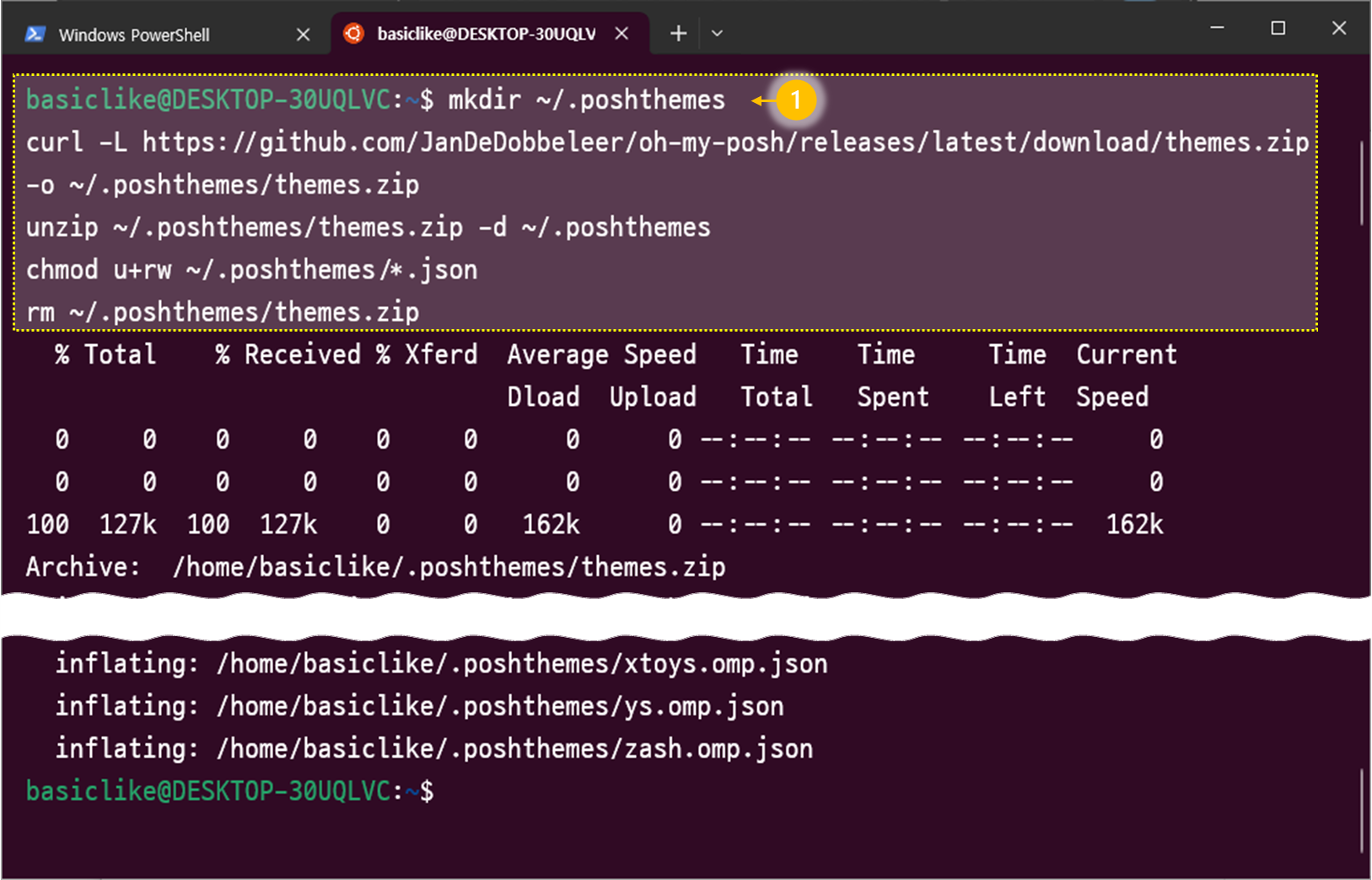1372x880 pixels.
Task: Open the new-tab profile dropdown chevron
Action: [717, 34]
